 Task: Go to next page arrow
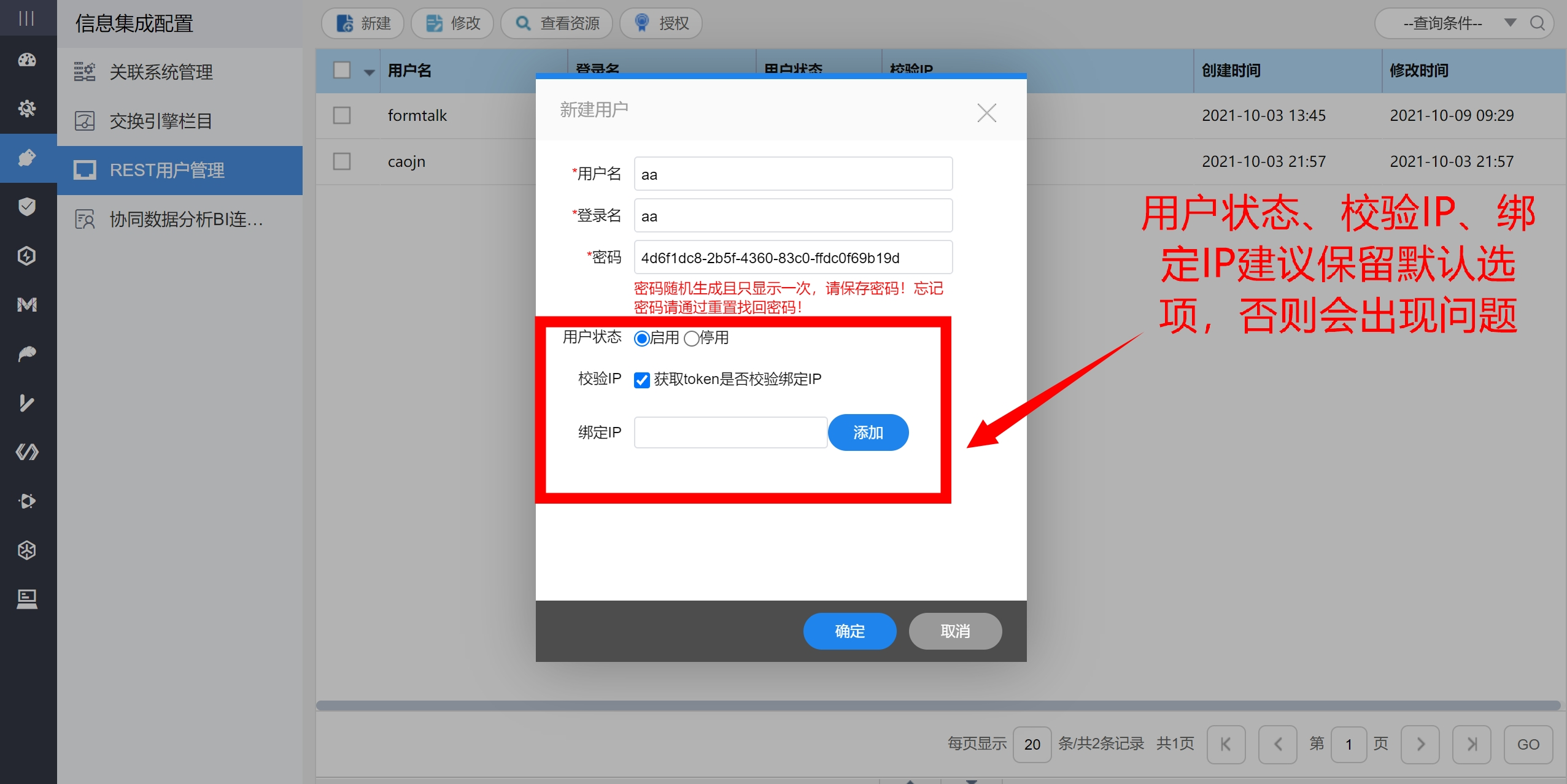pyautogui.click(x=1420, y=744)
